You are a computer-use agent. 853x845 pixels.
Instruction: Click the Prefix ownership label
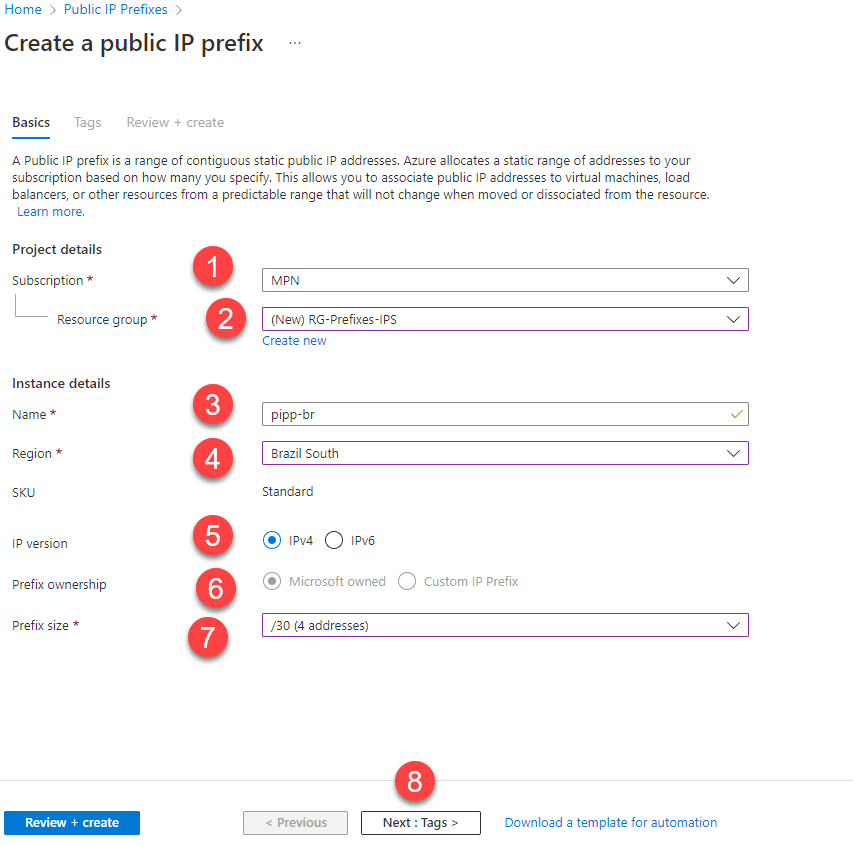click(x=59, y=585)
